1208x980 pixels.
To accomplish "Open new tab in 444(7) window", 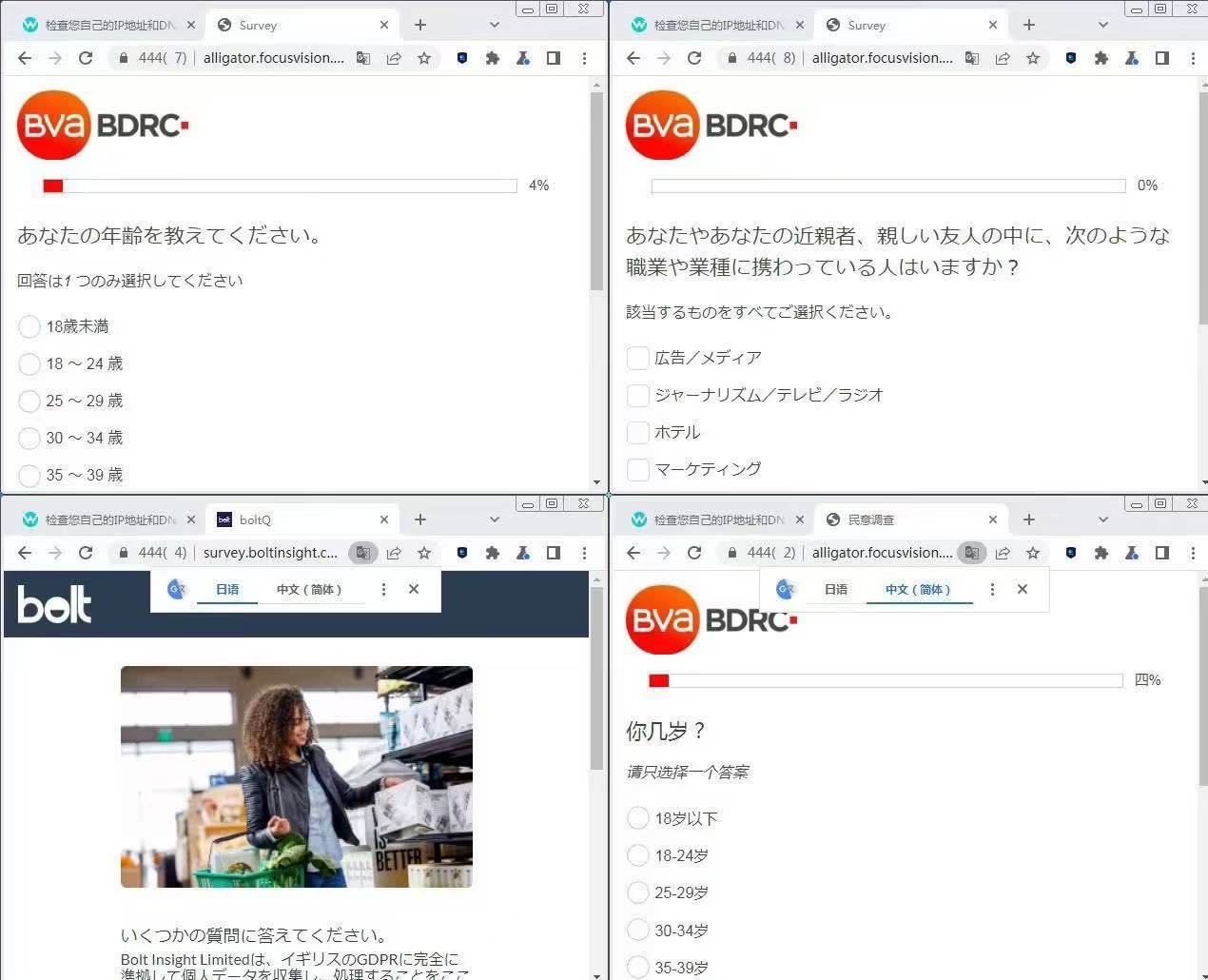I will pos(420,25).
